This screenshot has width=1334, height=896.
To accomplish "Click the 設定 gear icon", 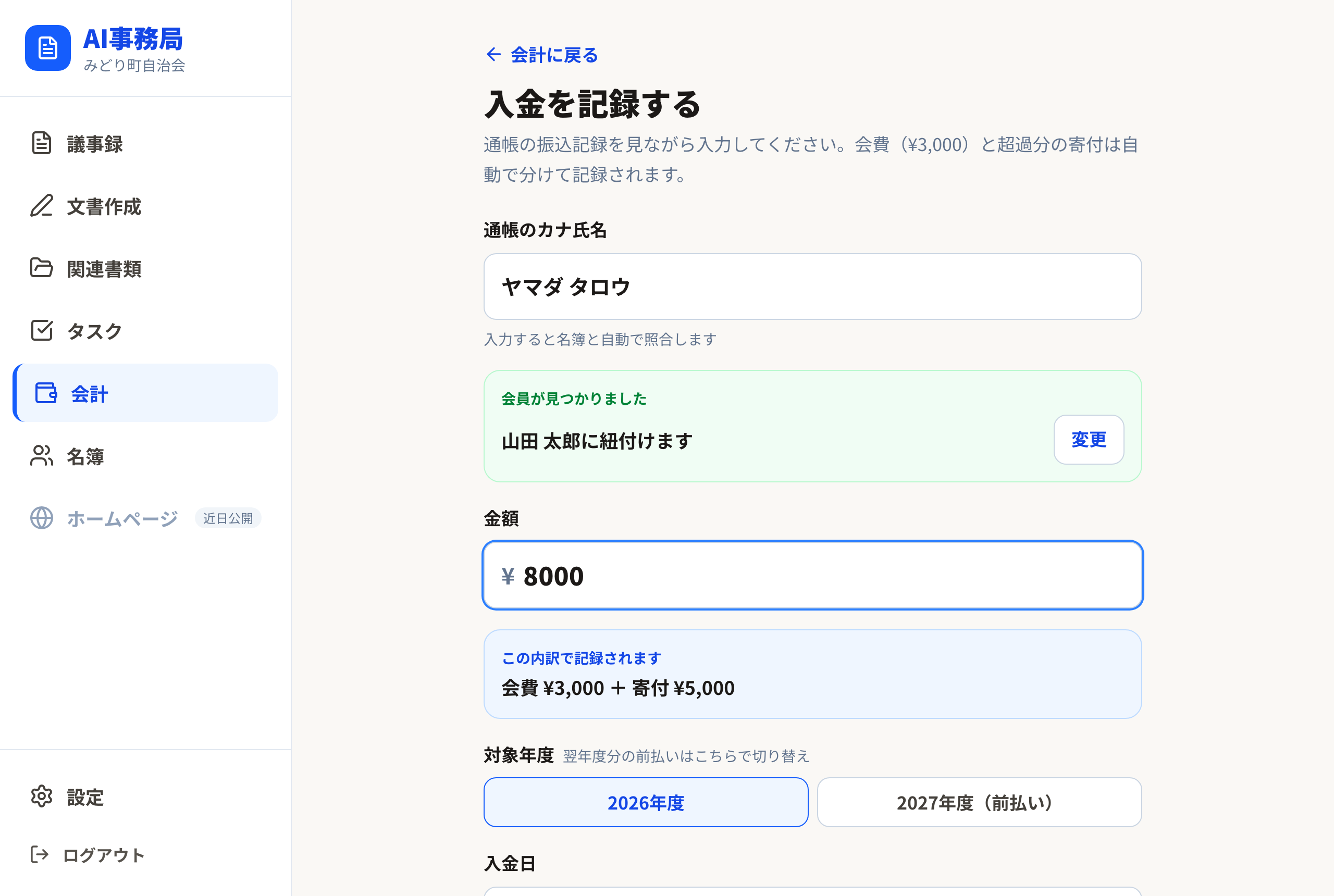I will click(x=42, y=797).
